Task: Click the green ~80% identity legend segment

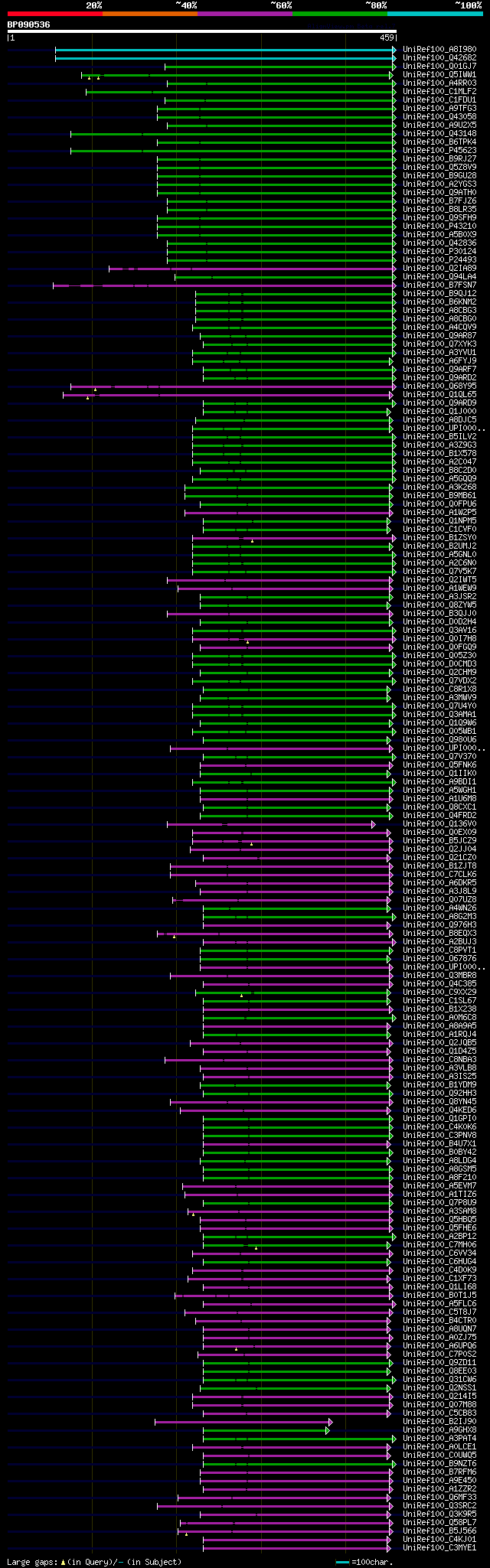Action: pos(339,14)
